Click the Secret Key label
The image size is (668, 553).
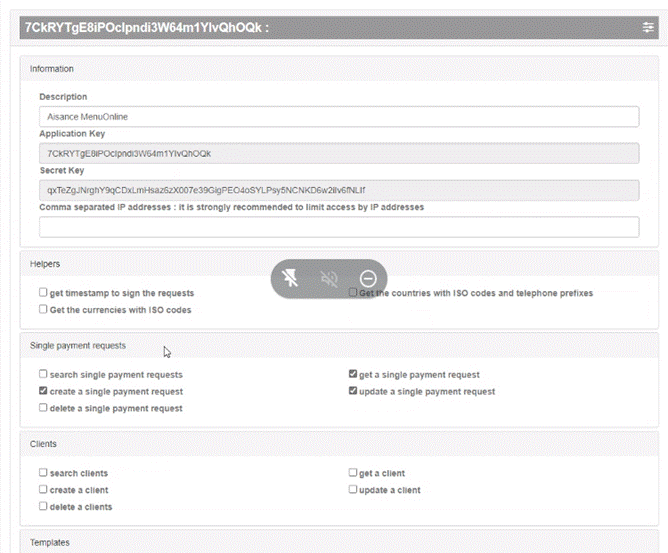[x=62, y=170]
